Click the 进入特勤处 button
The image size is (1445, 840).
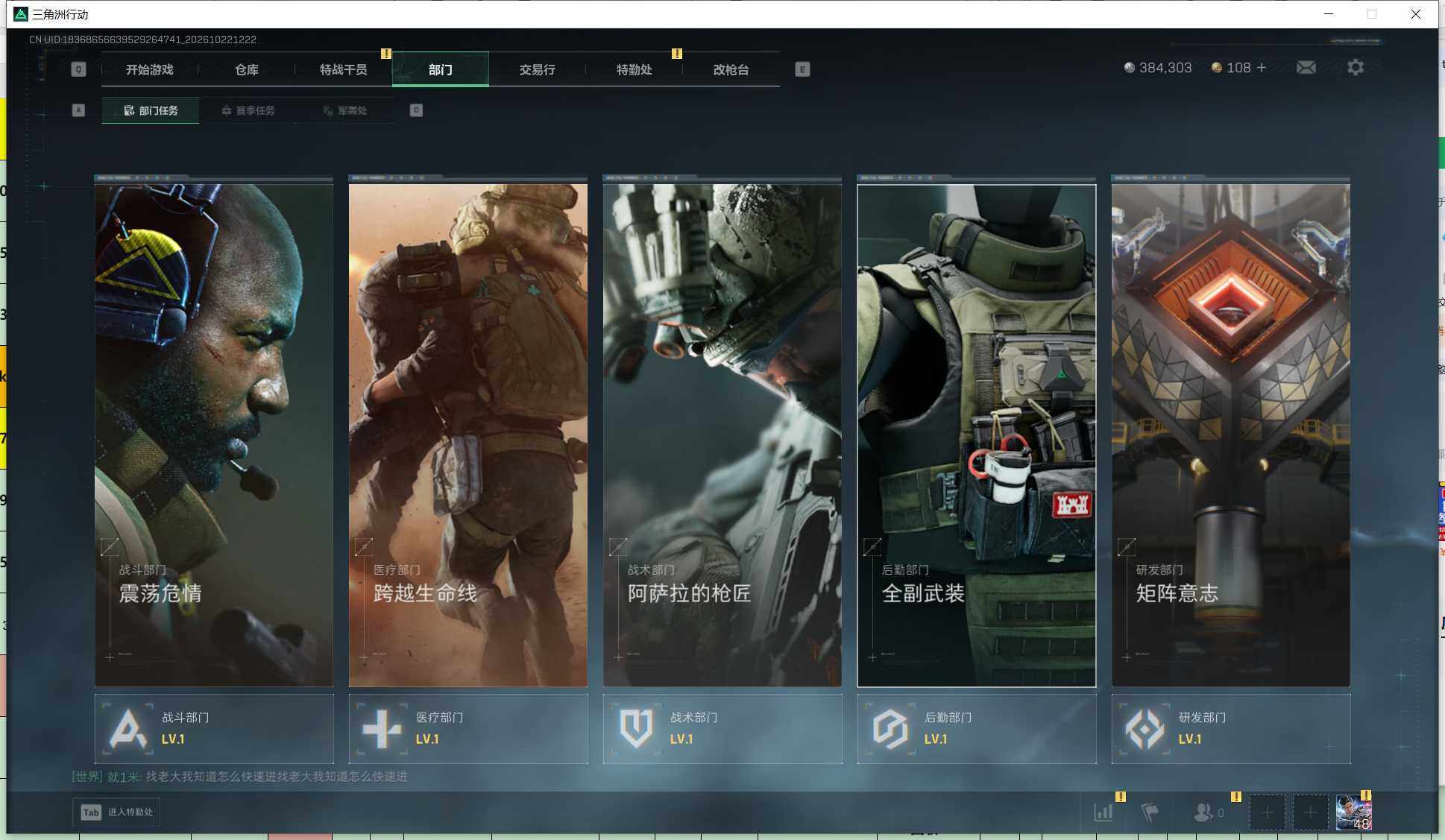tap(116, 812)
